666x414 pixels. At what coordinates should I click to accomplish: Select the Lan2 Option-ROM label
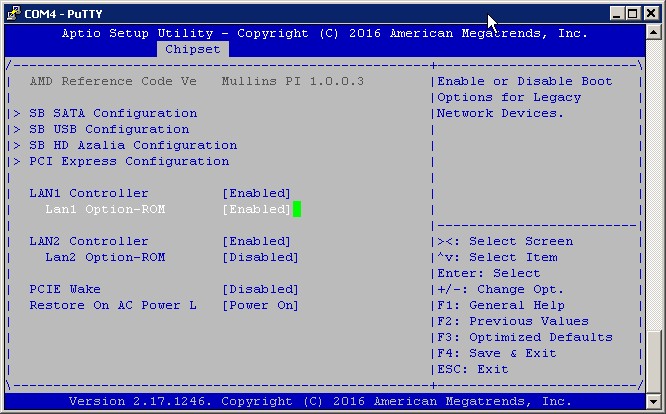(x=105, y=258)
